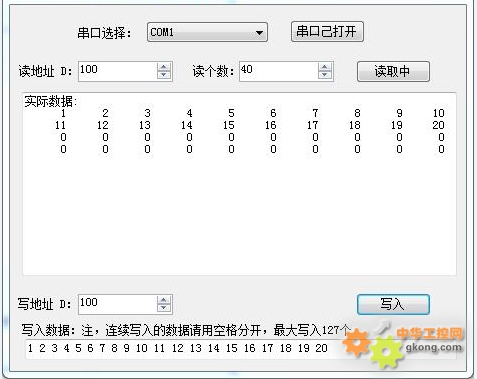This screenshot has height=379, width=477.
Task: Click data value 10 in first row
Action: 439,113
